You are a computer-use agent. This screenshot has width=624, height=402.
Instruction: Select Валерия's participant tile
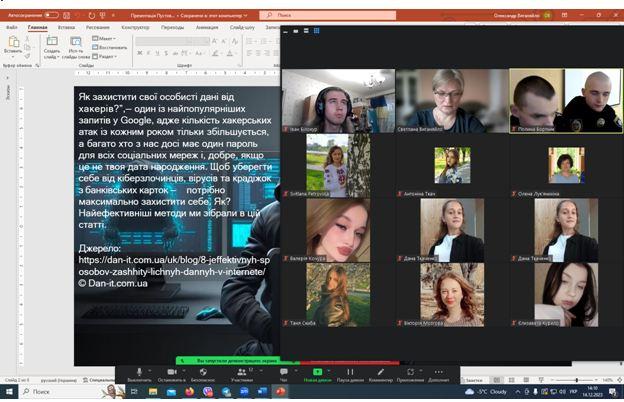point(338,230)
